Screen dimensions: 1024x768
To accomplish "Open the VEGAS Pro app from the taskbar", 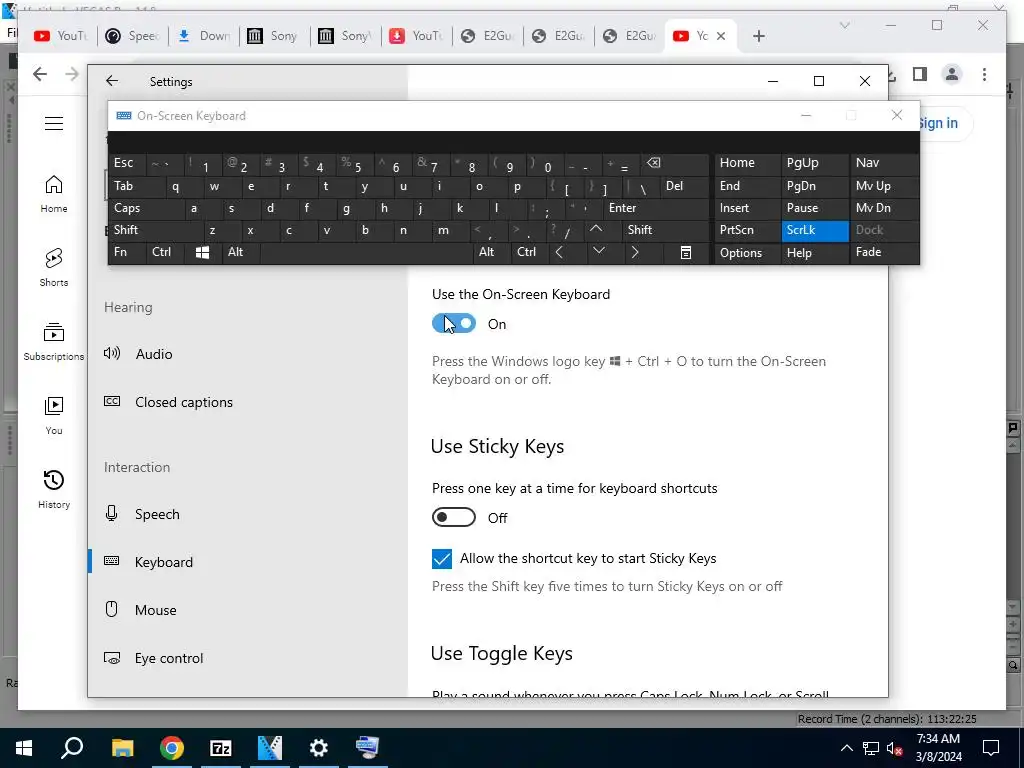I will 270,748.
